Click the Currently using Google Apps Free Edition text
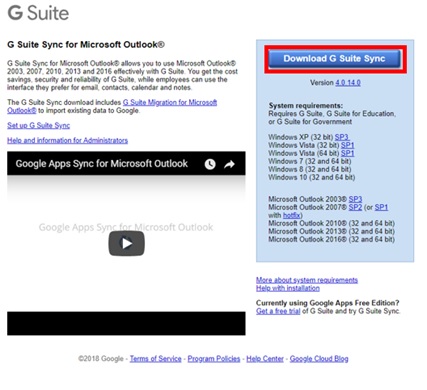427x390 pixels. (328, 303)
